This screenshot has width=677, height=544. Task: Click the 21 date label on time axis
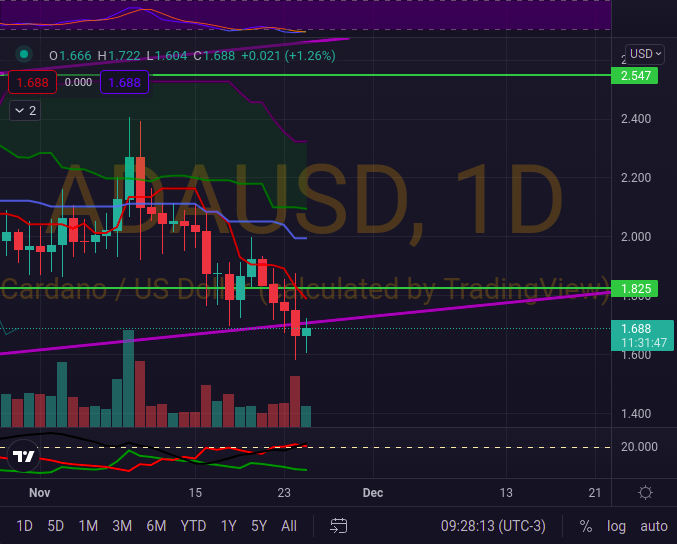[x=595, y=493]
